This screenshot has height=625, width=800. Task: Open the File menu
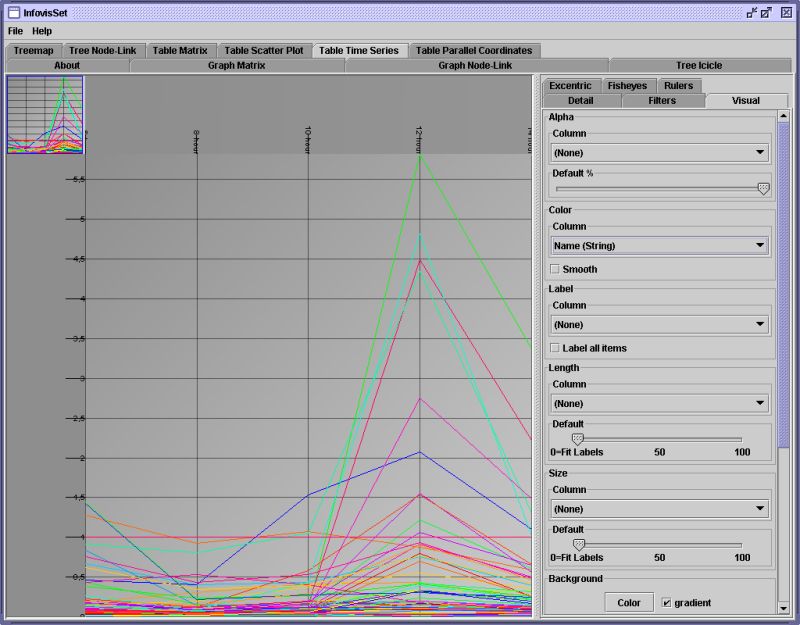pos(15,31)
